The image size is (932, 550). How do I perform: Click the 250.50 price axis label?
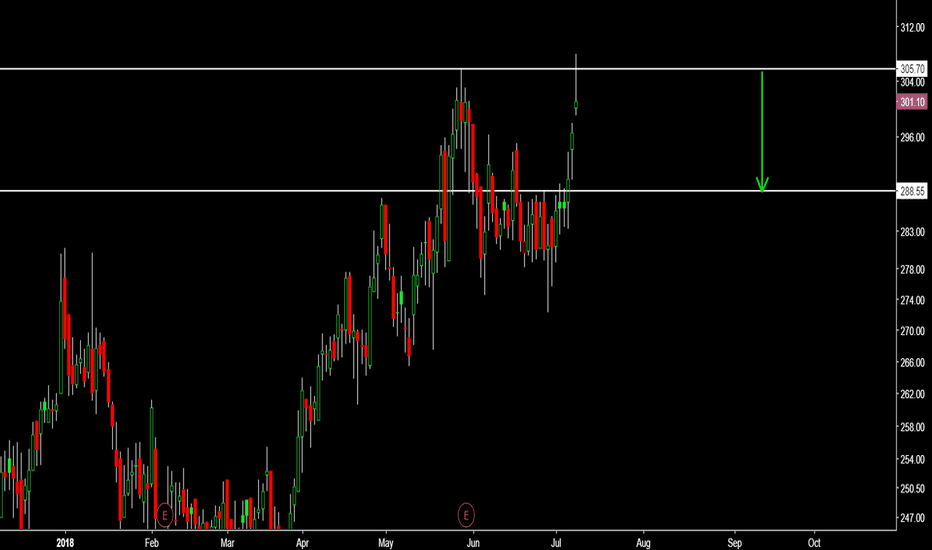(x=912, y=489)
